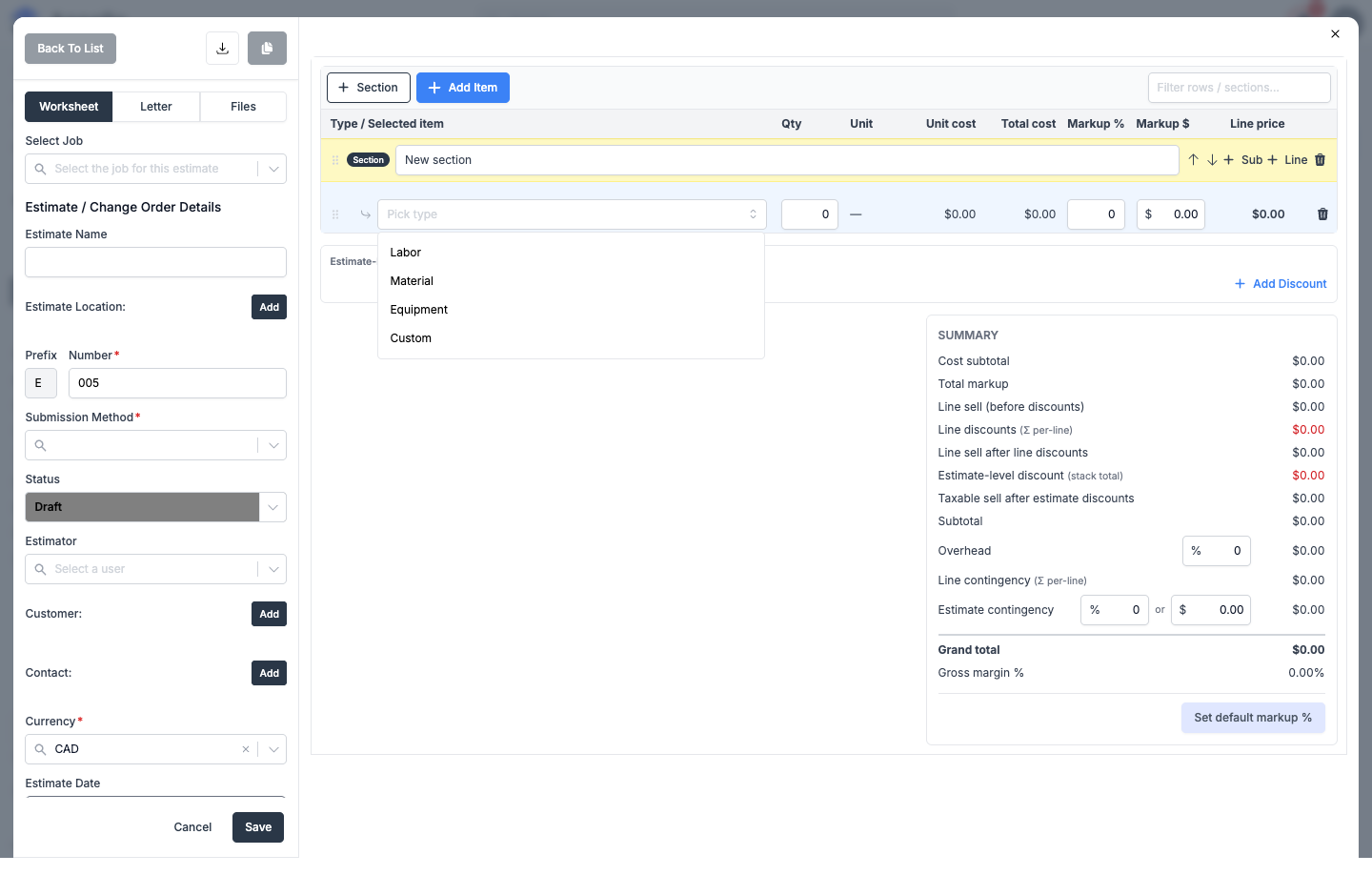The width and height of the screenshot is (1372, 875).
Task: Click the Overhead percent field
Action: pos(1217,551)
